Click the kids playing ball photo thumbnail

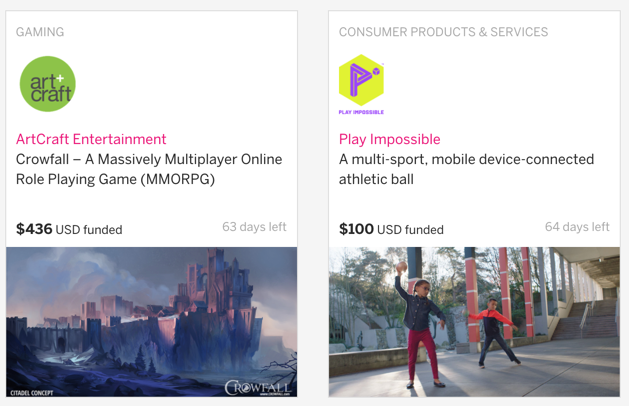pyautogui.click(x=474, y=322)
